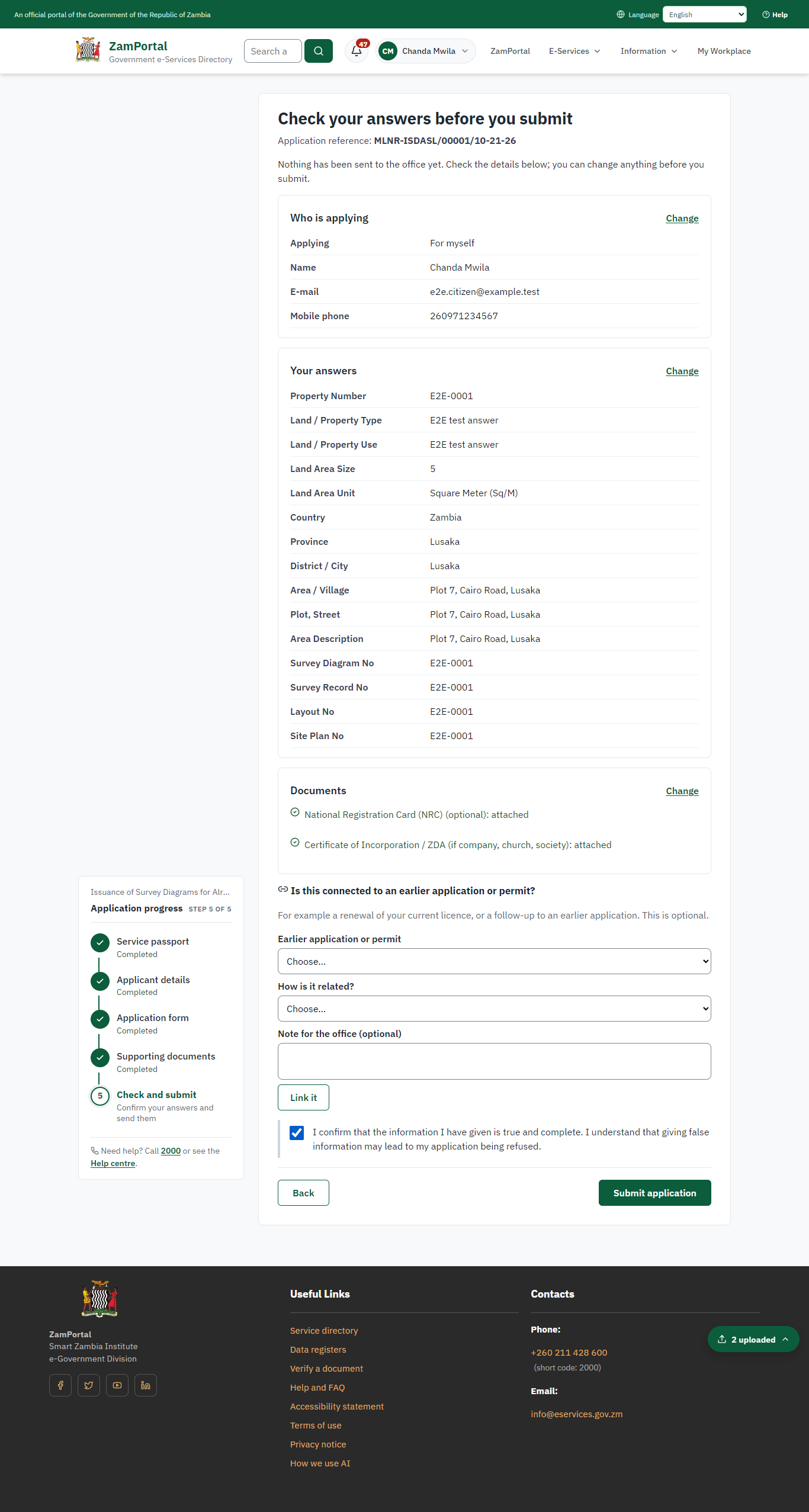This screenshot has width=809, height=1512.
Task: Uncheck the confirmation of true information checkbox
Action: 297,1133
